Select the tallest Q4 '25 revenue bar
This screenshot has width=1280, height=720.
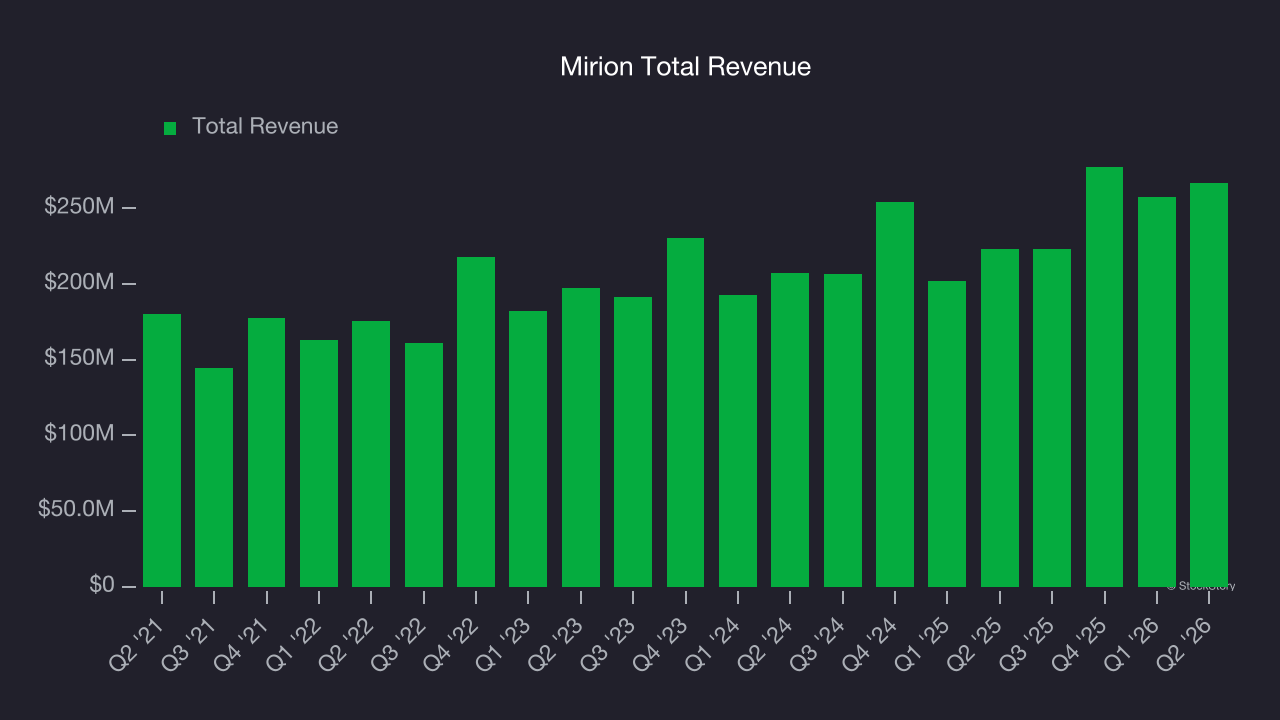pos(1104,377)
